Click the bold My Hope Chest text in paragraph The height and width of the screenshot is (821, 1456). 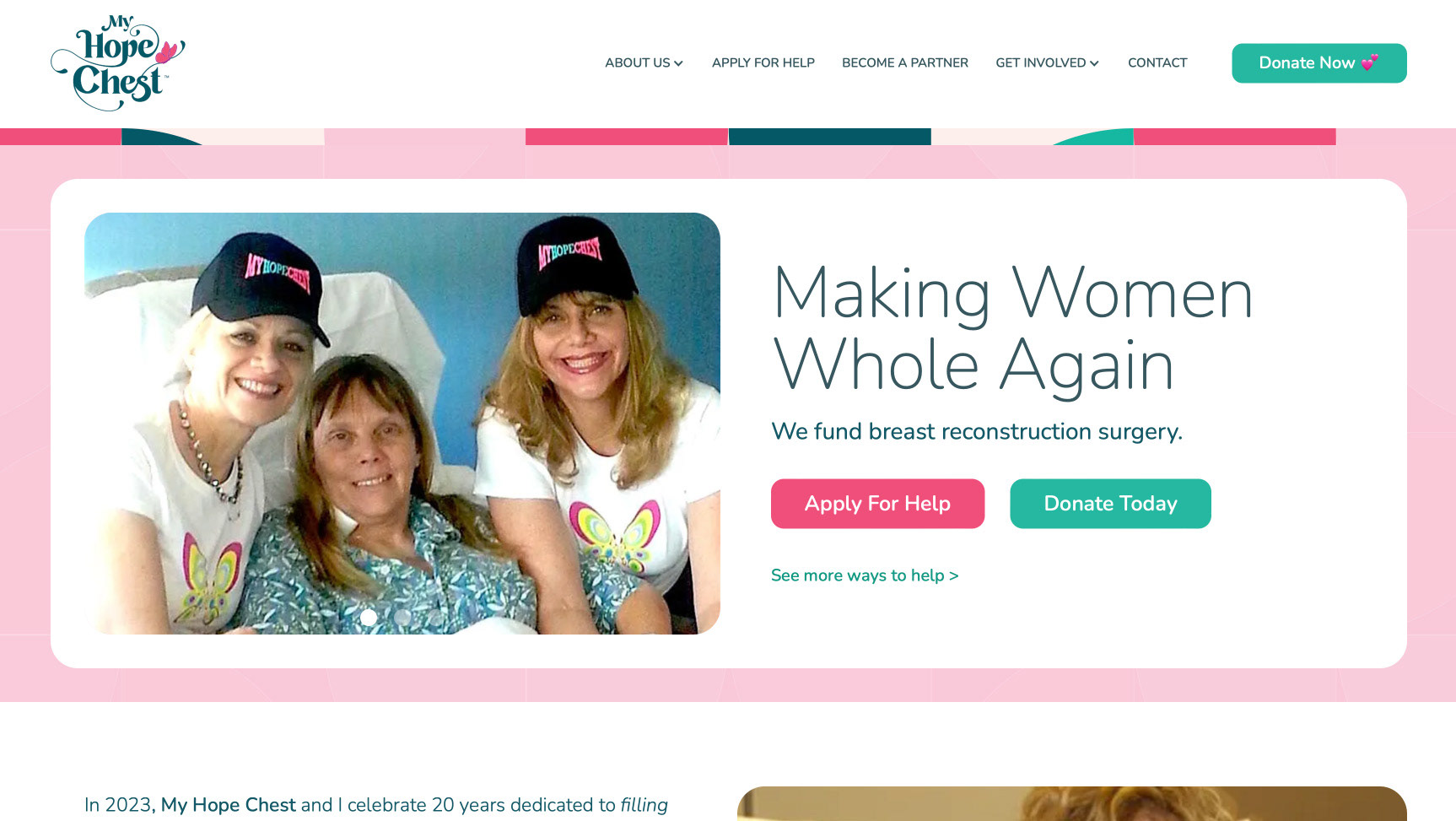click(229, 805)
